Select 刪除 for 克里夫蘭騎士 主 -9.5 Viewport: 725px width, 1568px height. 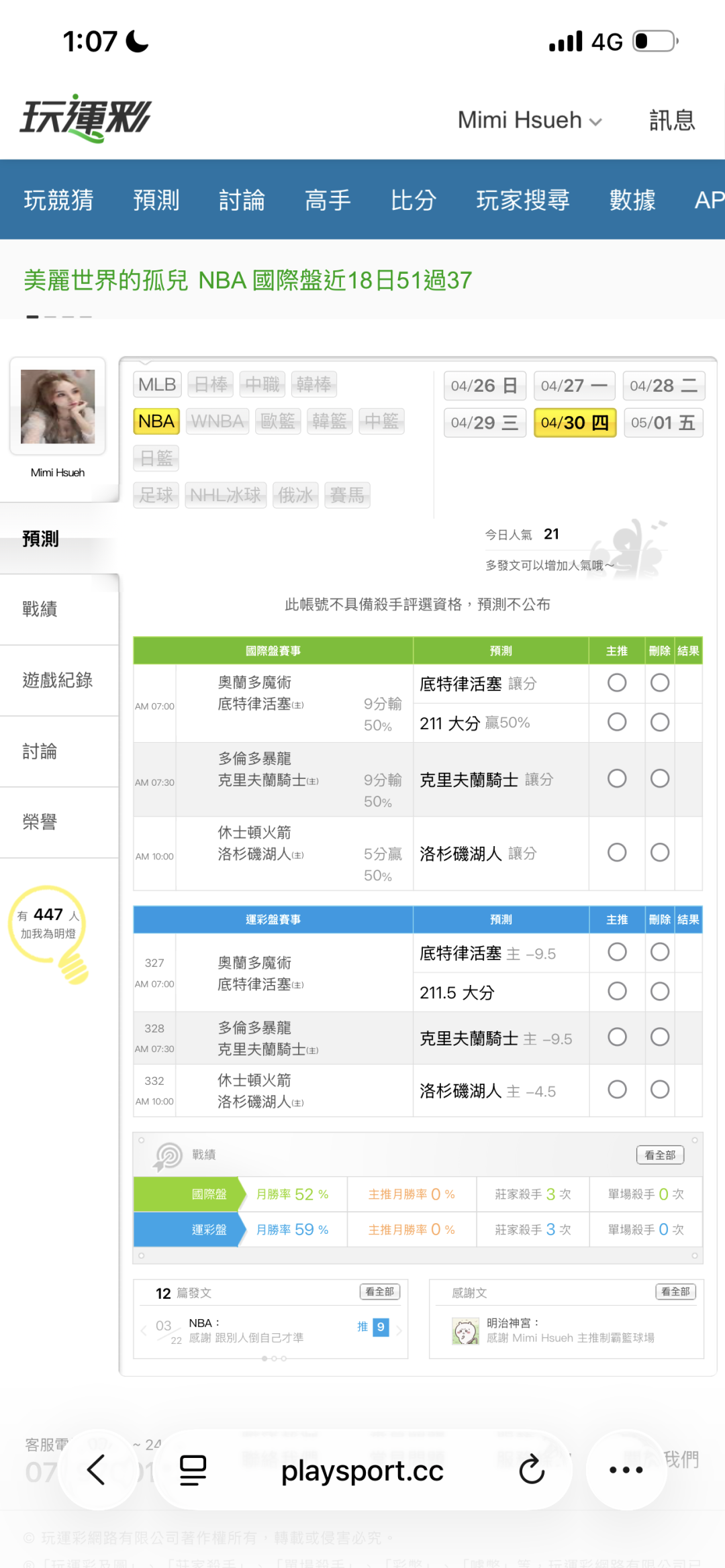[660, 1037]
